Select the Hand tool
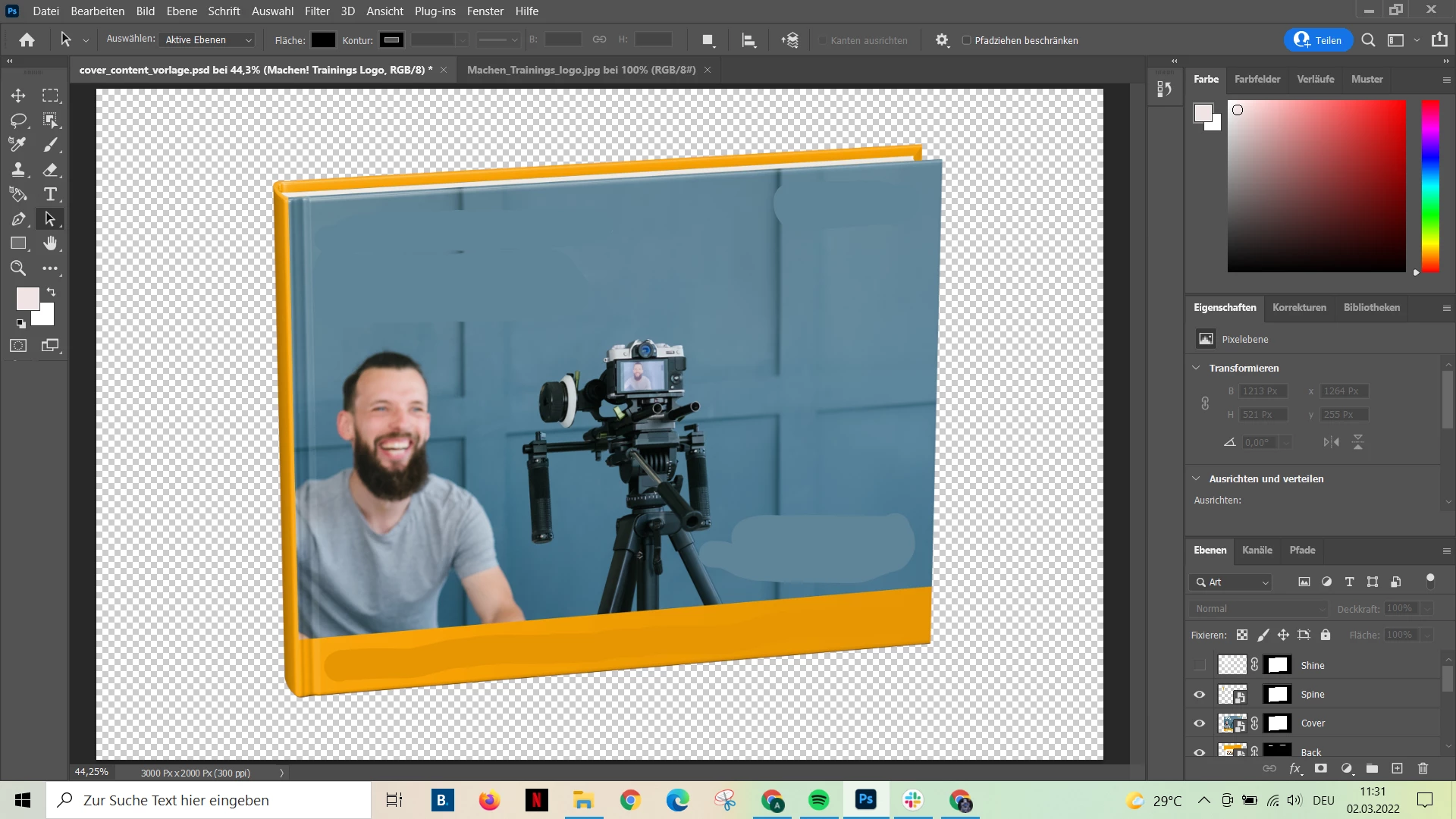 [x=51, y=243]
